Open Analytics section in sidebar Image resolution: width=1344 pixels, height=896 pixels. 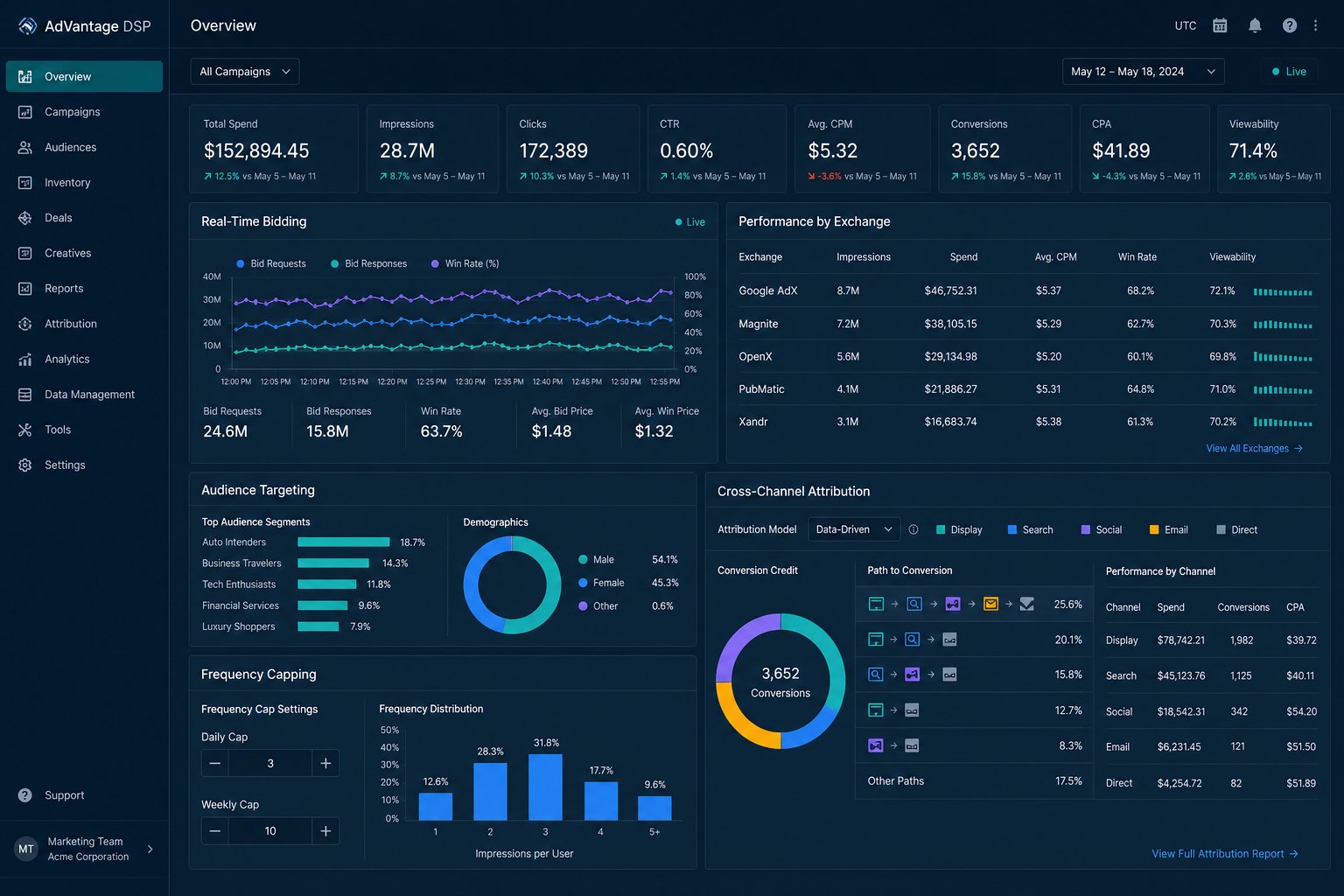pyautogui.click(x=84, y=359)
